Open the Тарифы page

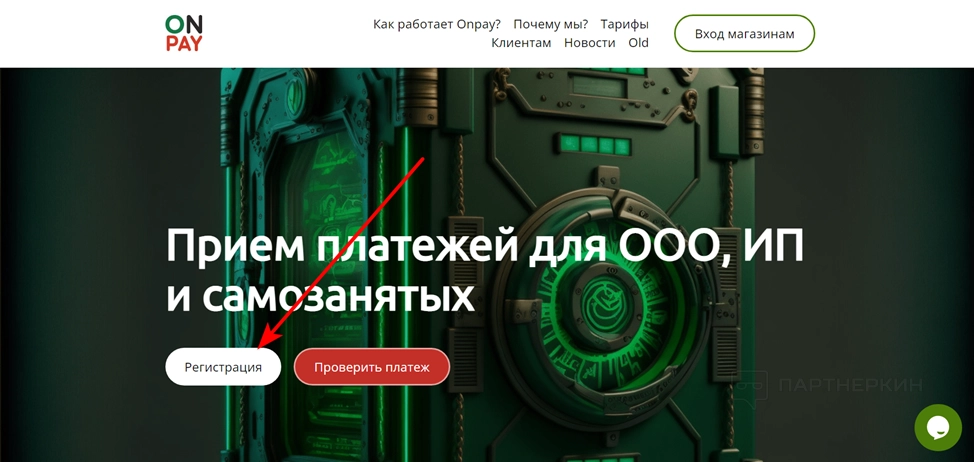pyautogui.click(x=624, y=24)
